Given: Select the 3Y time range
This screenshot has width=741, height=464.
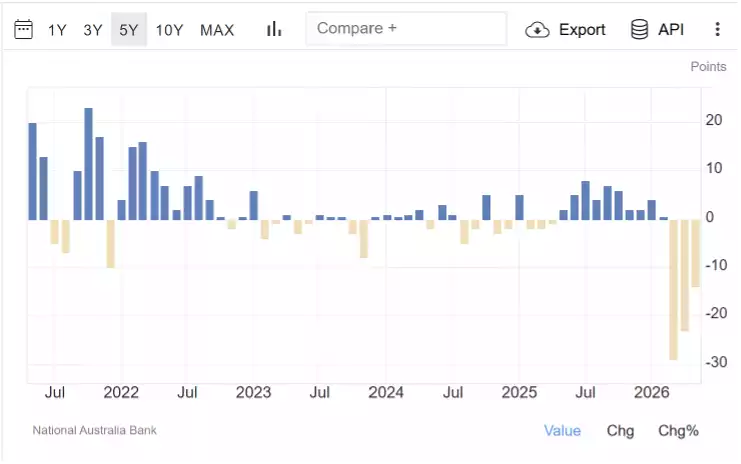Looking at the screenshot, I should [93, 30].
